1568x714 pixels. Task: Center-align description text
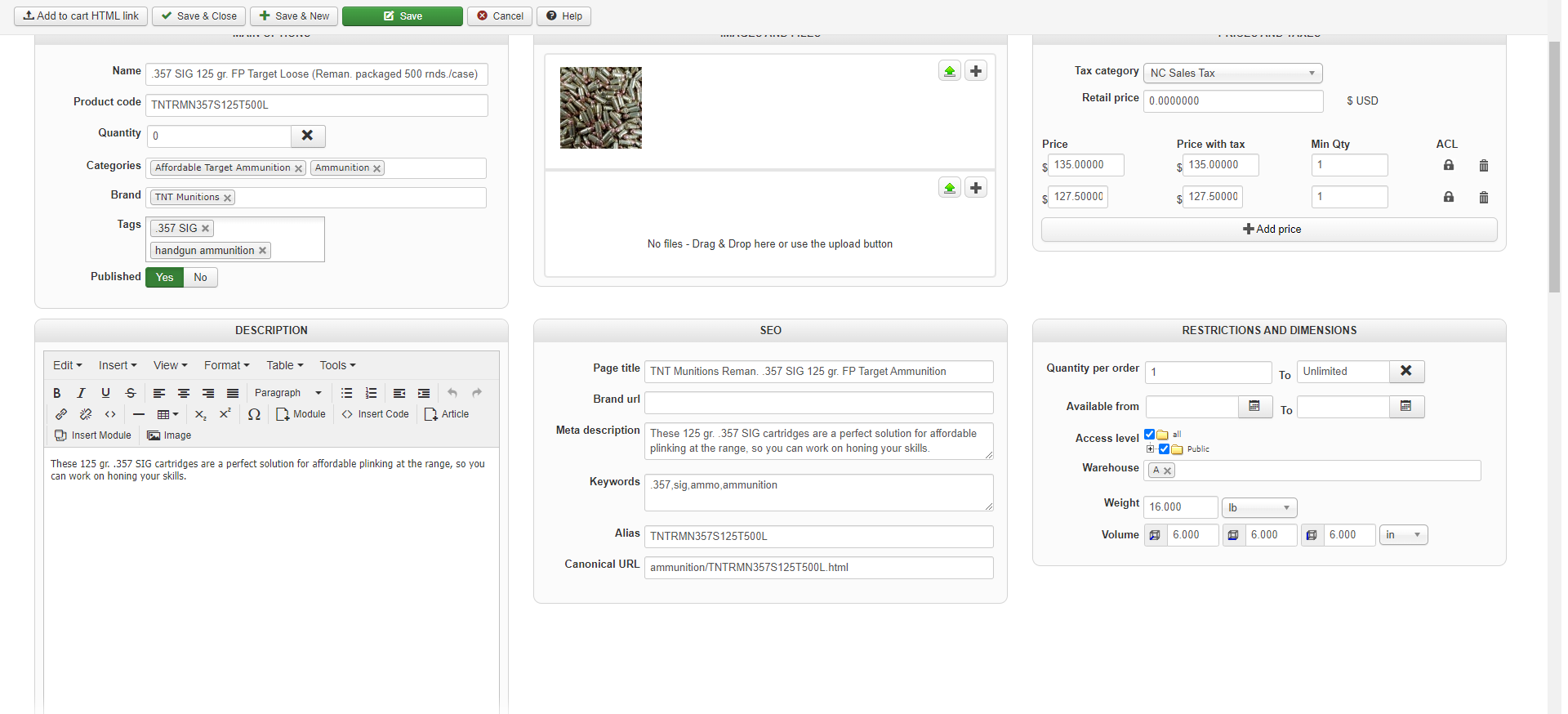pos(184,393)
